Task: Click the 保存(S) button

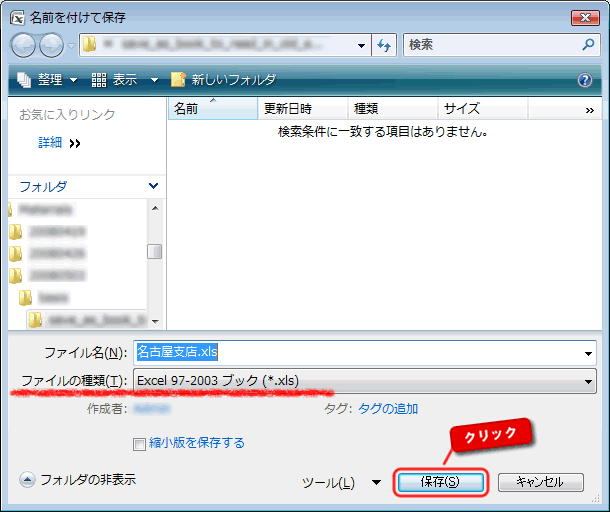Action: click(440, 482)
